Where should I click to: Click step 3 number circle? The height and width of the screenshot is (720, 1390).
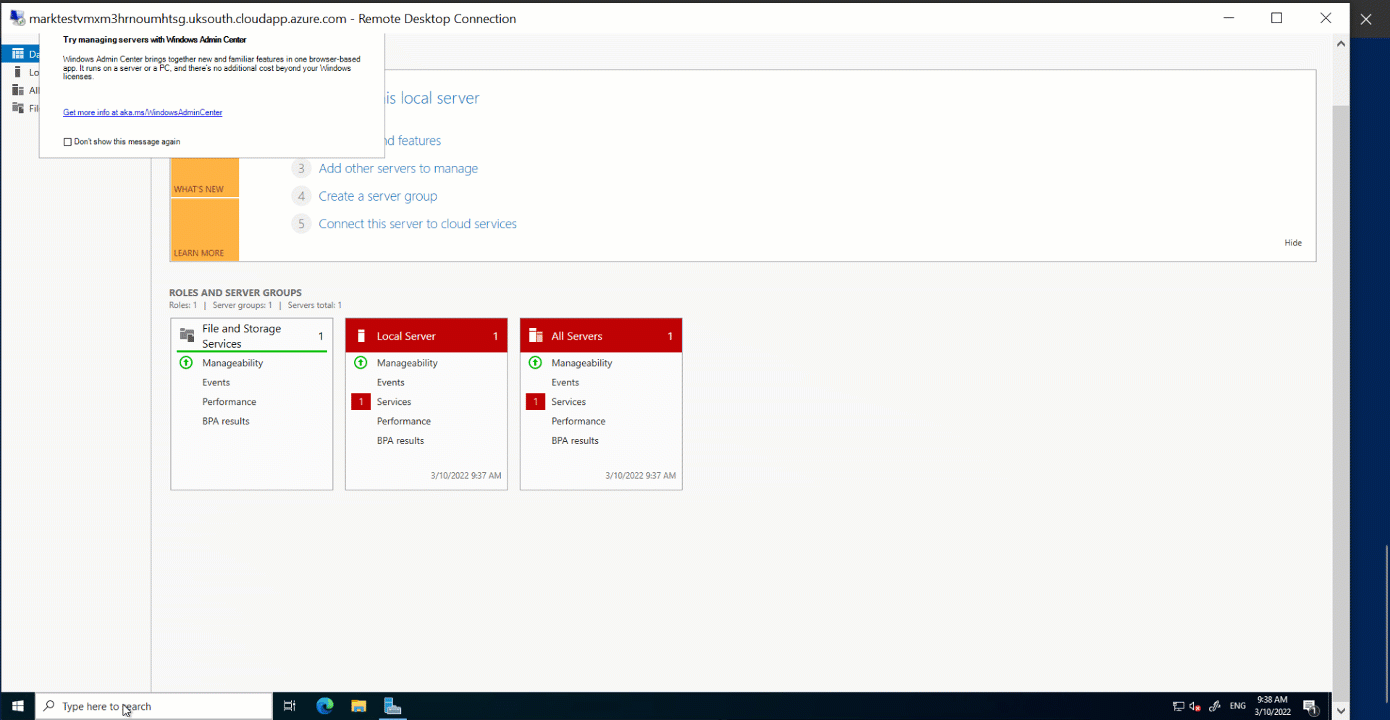click(x=301, y=169)
